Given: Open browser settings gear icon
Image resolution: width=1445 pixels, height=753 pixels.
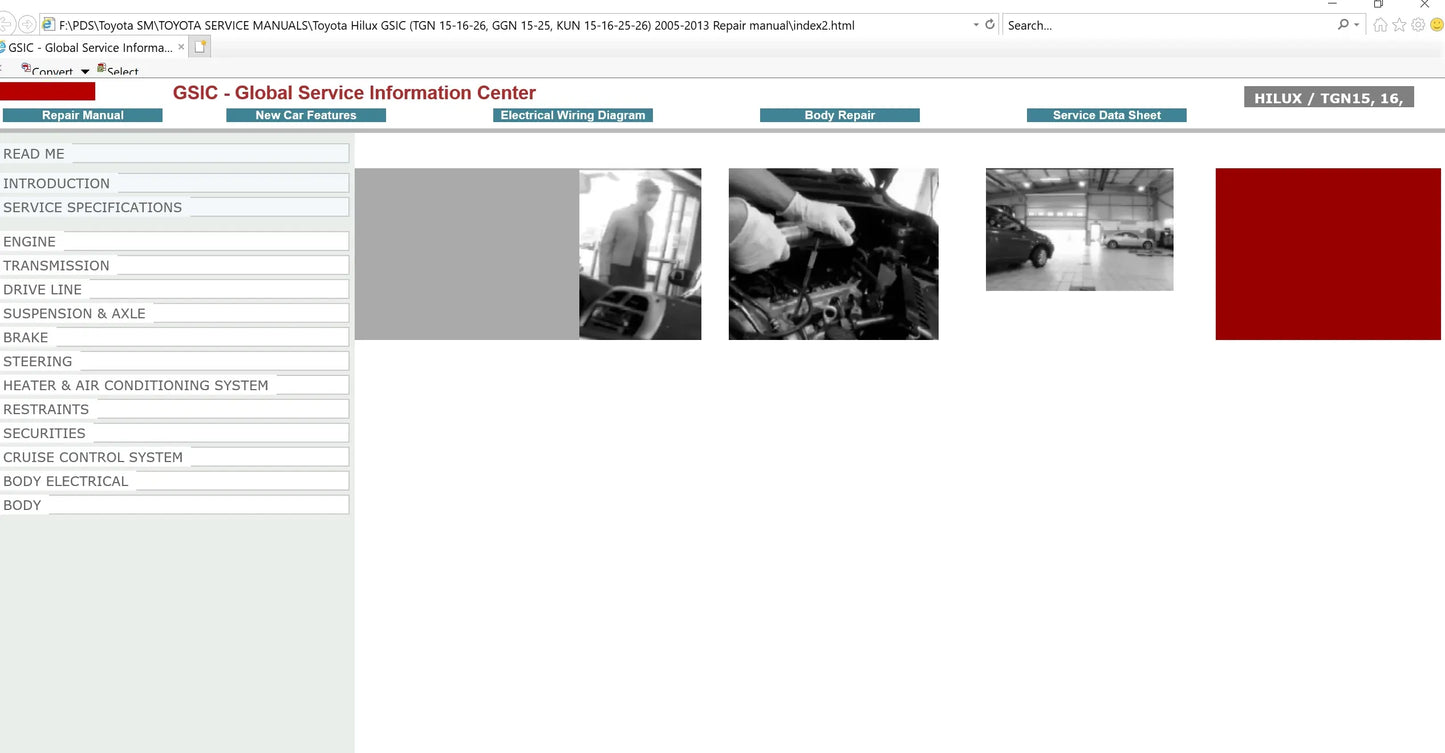Looking at the screenshot, I should tap(1417, 25).
